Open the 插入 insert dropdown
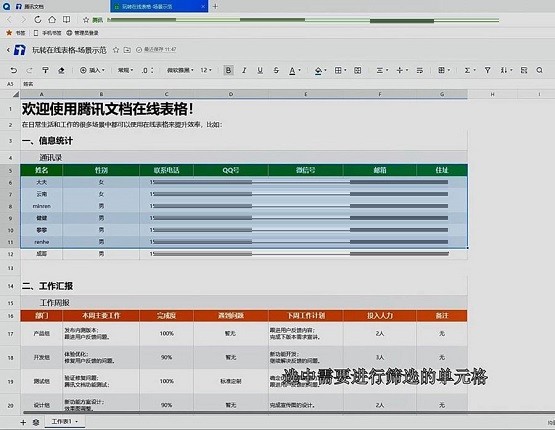The height and width of the screenshot is (430, 555). point(92,70)
